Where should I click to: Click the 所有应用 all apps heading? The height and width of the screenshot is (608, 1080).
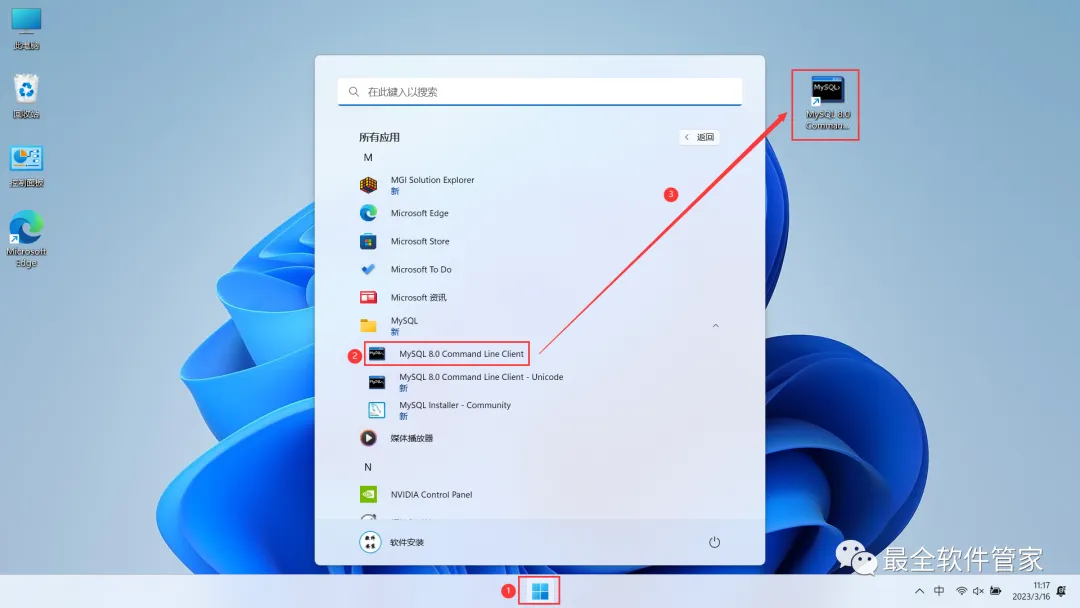[x=379, y=137]
